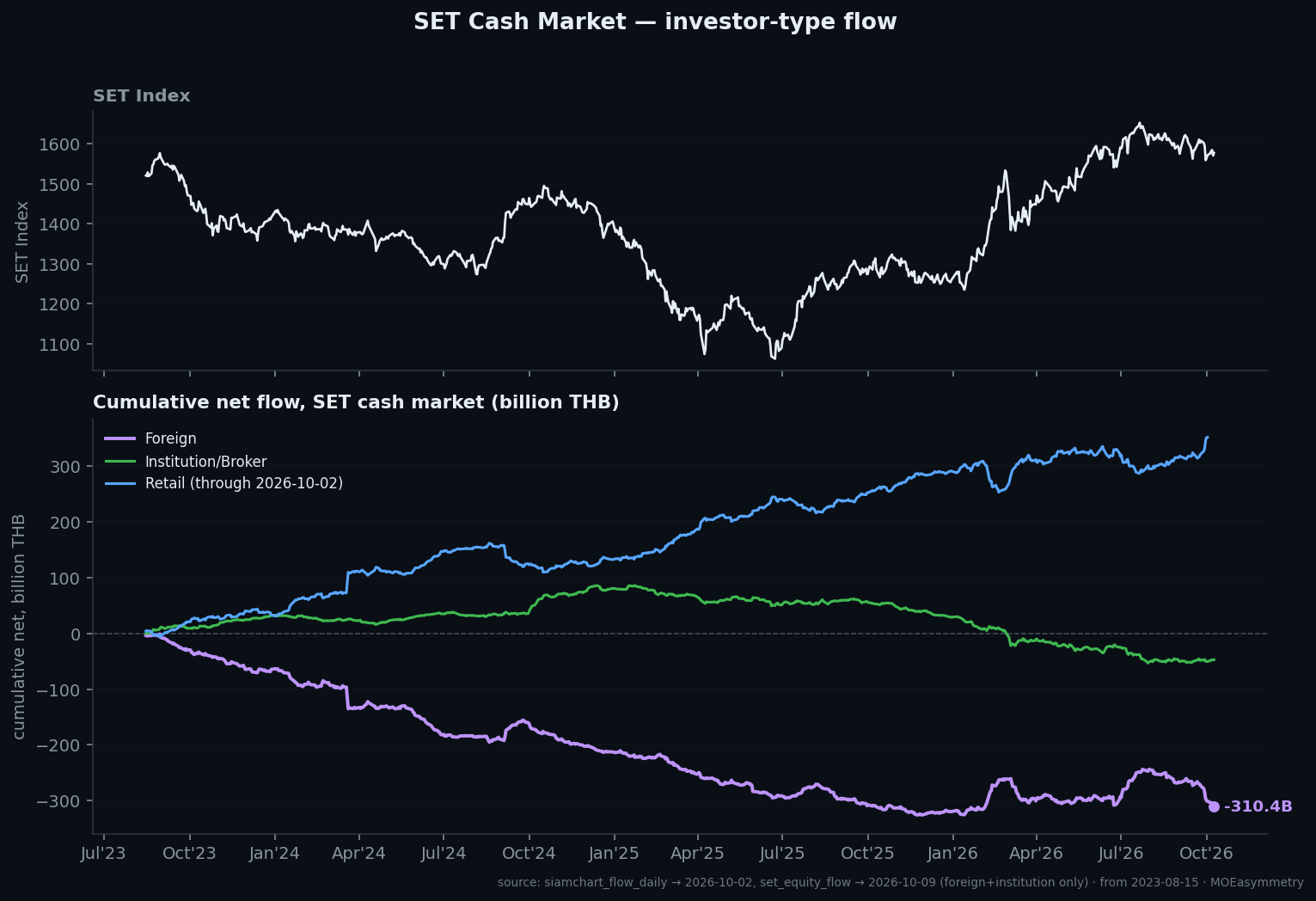Click the "Foreign" legend label
Image resolution: width=1316 pixels, height=901 pixels.
[171, 438]
